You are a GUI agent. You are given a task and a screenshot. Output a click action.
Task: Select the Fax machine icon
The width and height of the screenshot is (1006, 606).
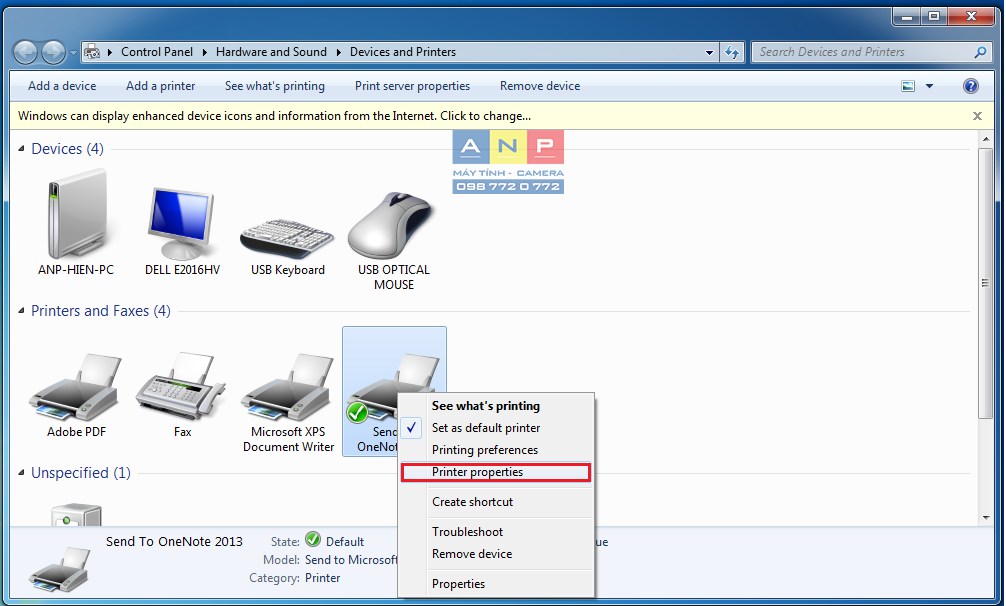click(x=182, y=385)
